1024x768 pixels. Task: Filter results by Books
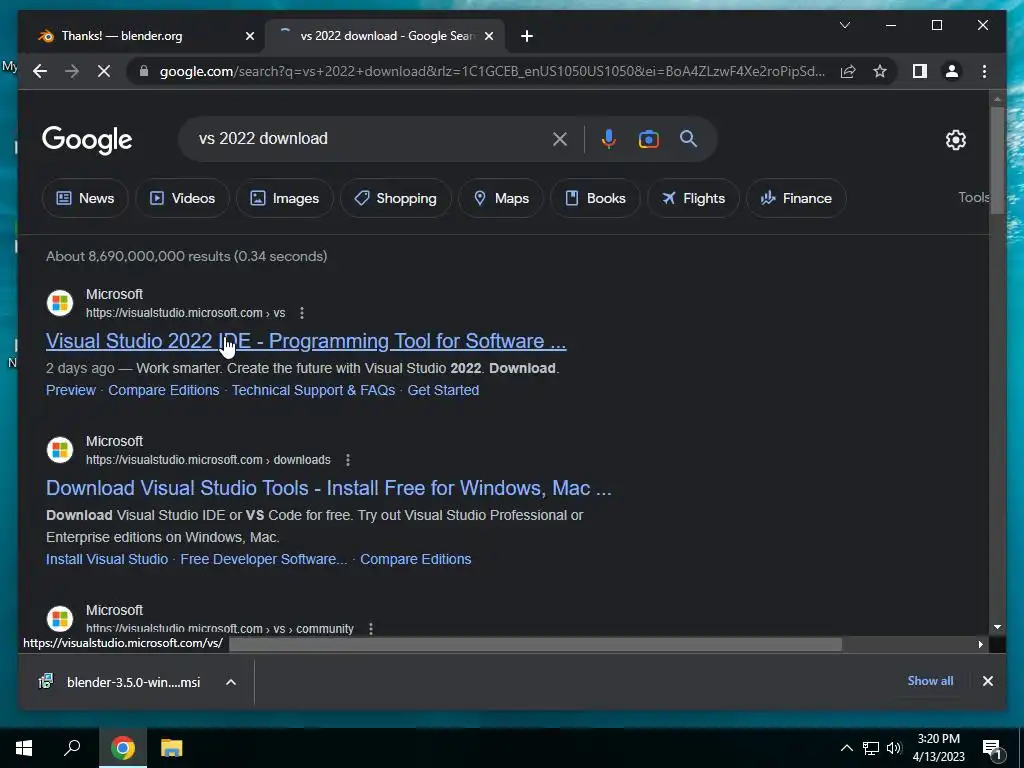click(595, 198)
